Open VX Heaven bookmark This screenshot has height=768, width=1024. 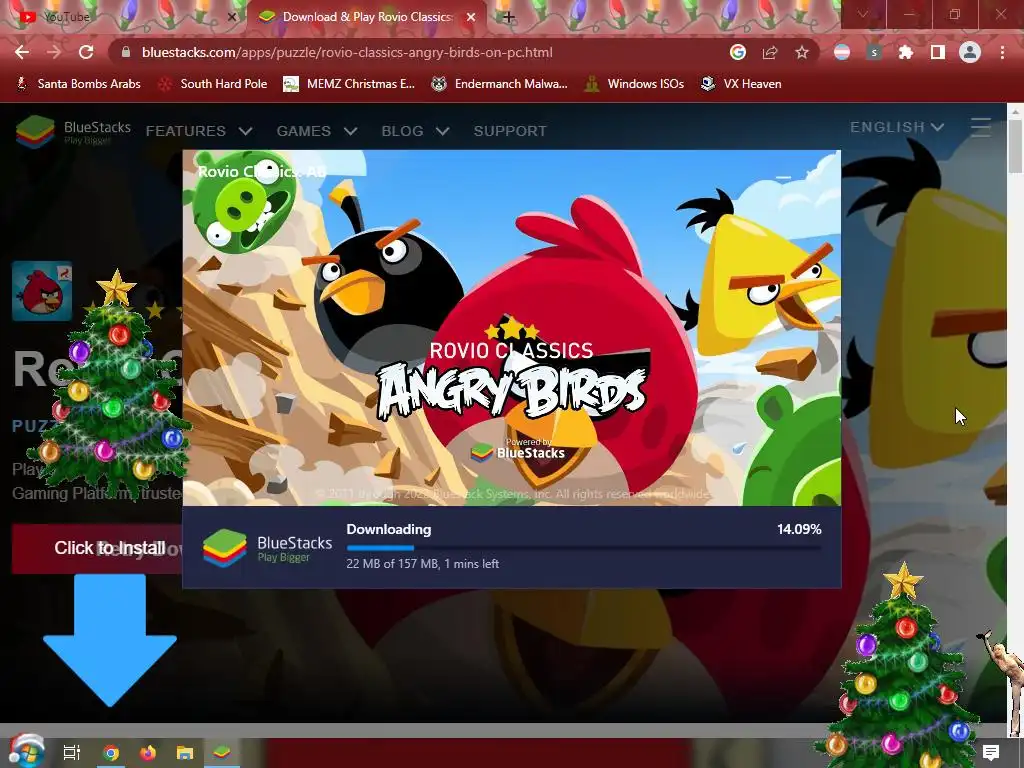pos(741,84)
